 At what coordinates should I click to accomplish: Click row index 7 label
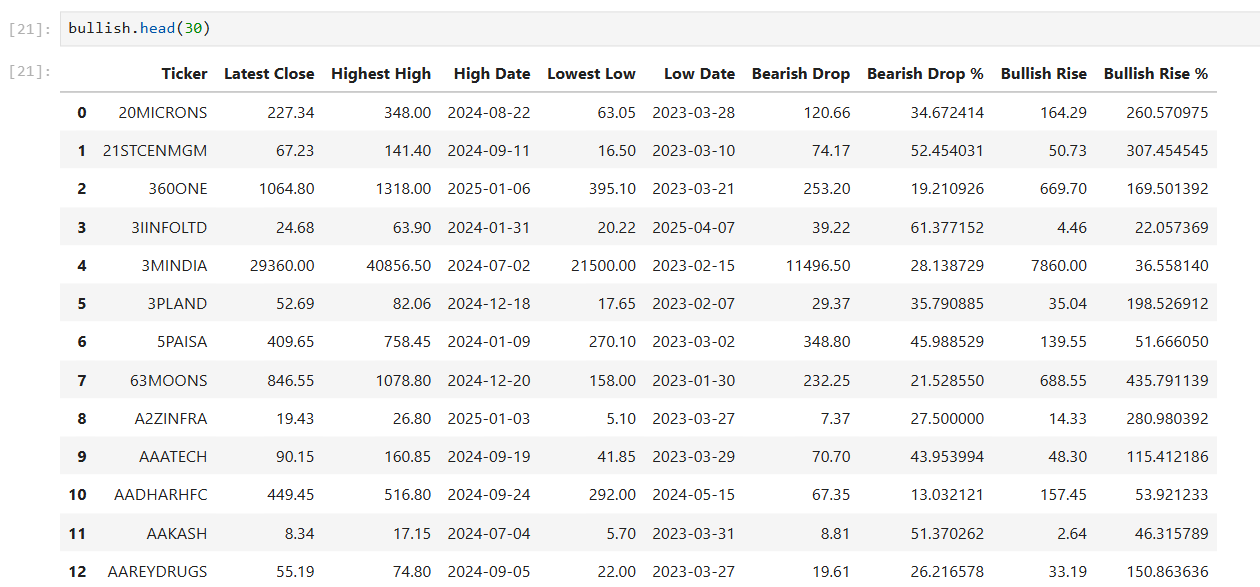pyautogui.click(x=82, y=381)
